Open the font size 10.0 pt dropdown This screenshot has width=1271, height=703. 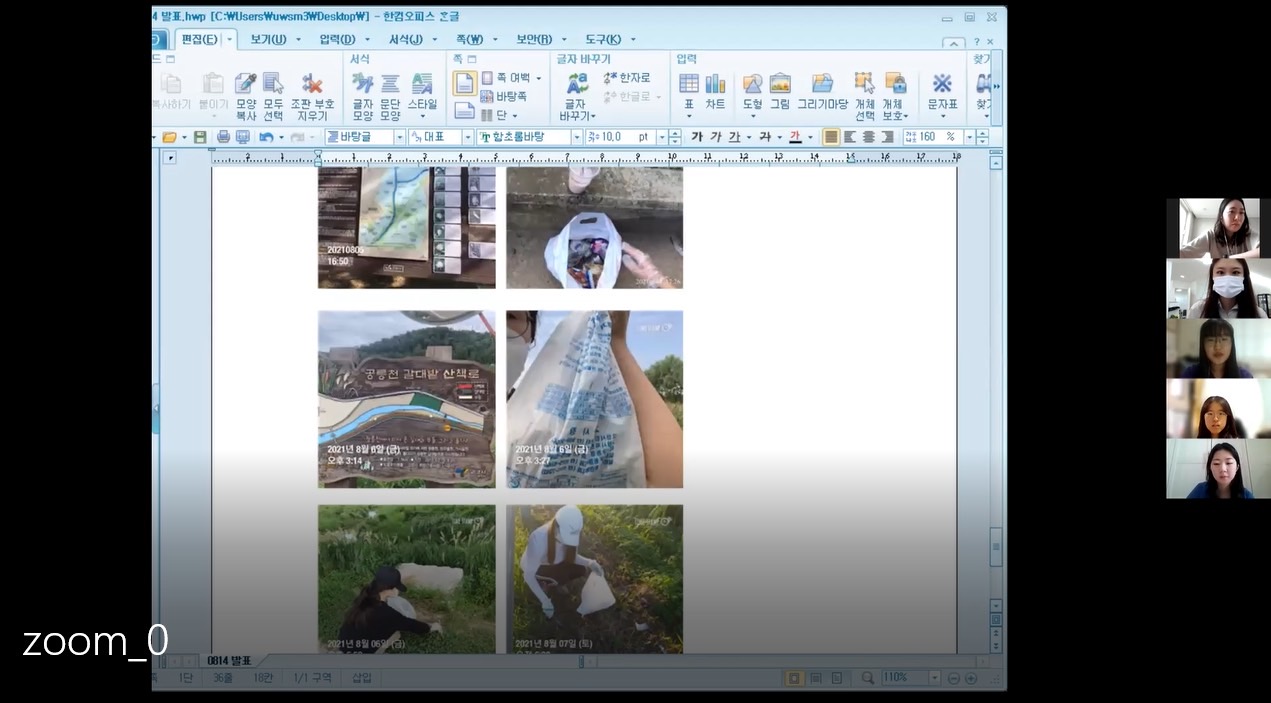(661, 137)
